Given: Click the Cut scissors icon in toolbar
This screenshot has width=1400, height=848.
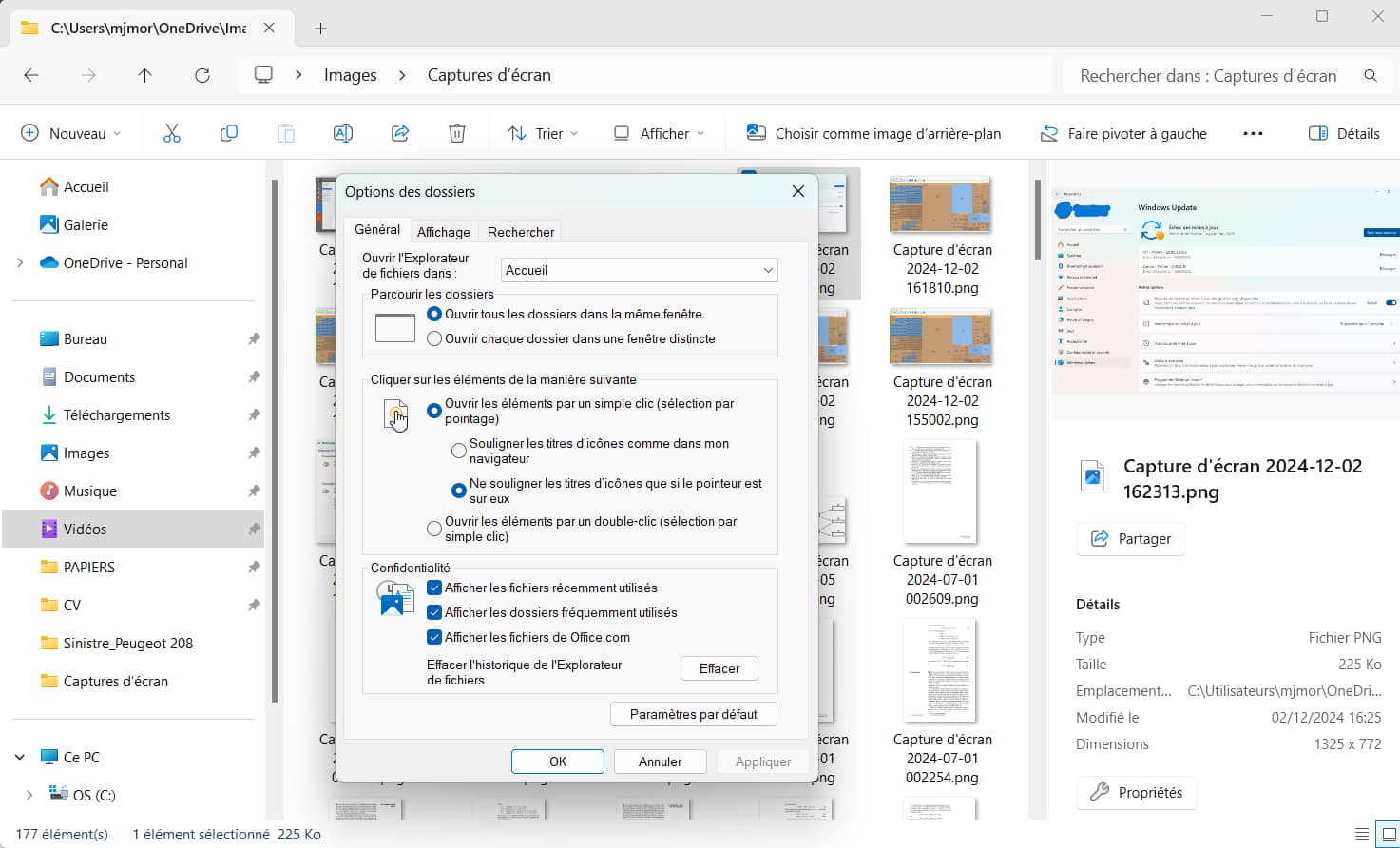Looking at the screenshot, I should 172,134.
